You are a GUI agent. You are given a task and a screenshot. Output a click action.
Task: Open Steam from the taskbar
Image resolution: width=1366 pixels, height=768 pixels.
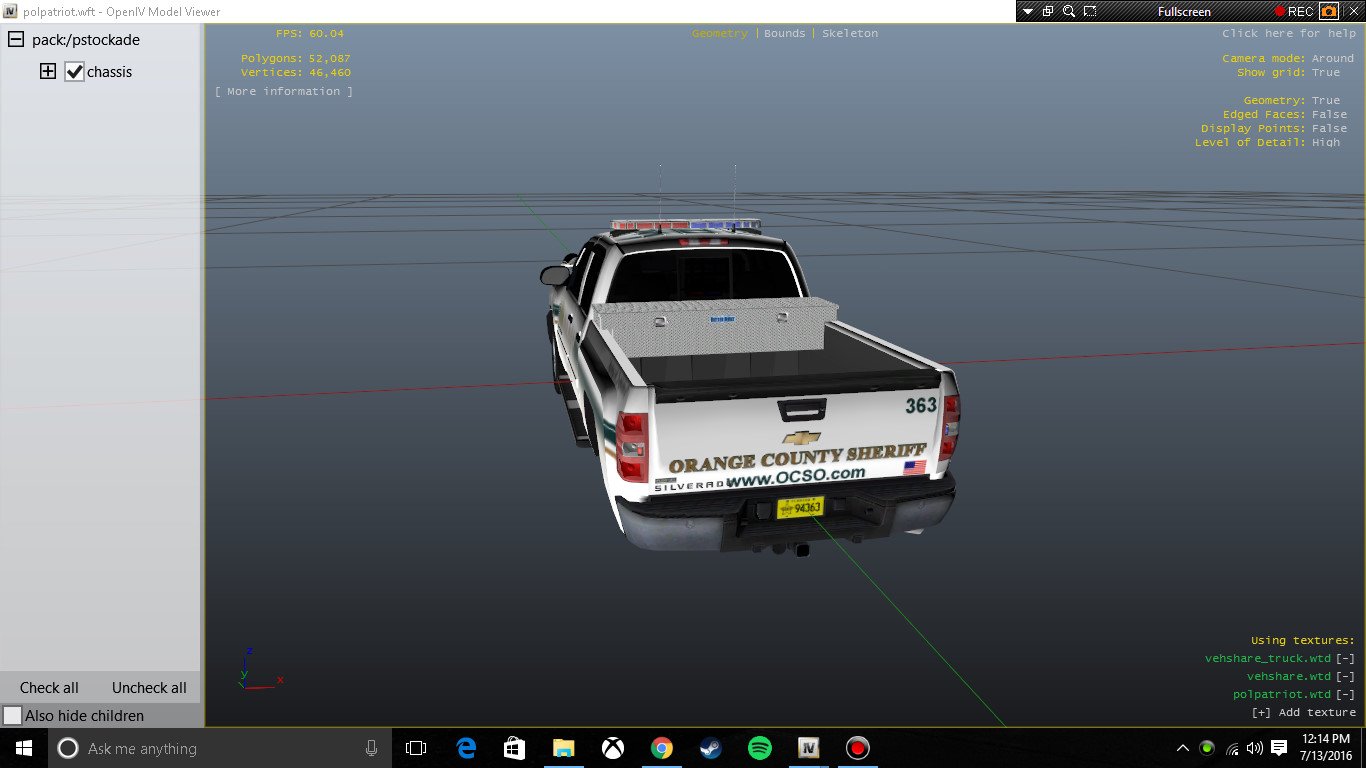click(x=710, y=748)
